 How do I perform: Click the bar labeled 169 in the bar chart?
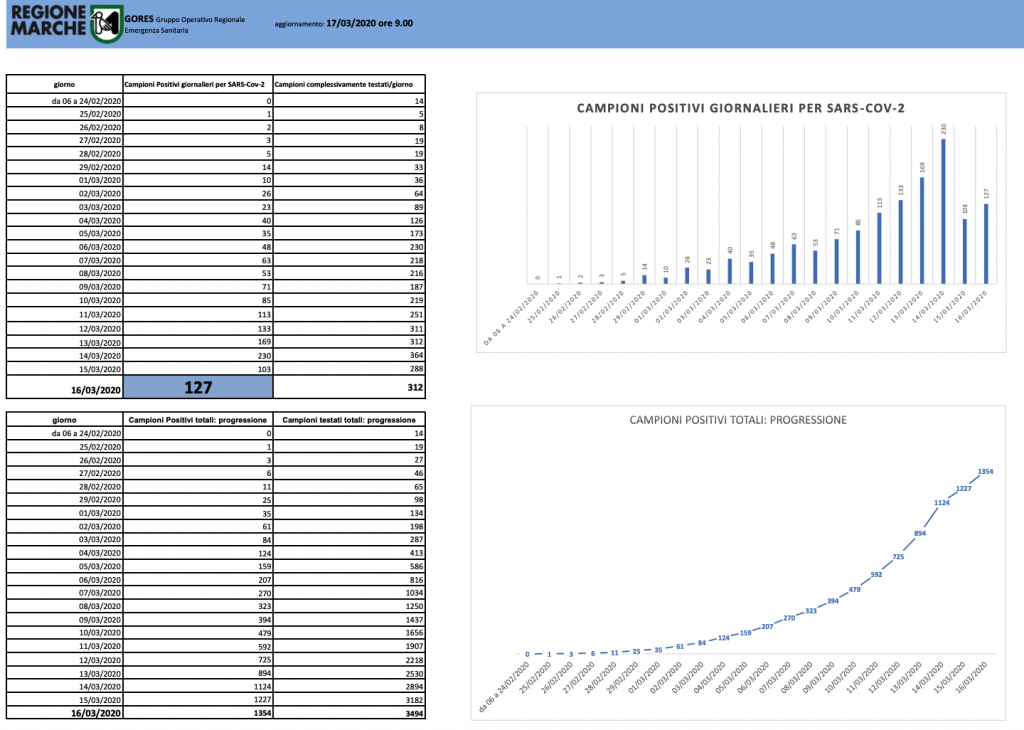pos(922,230)
